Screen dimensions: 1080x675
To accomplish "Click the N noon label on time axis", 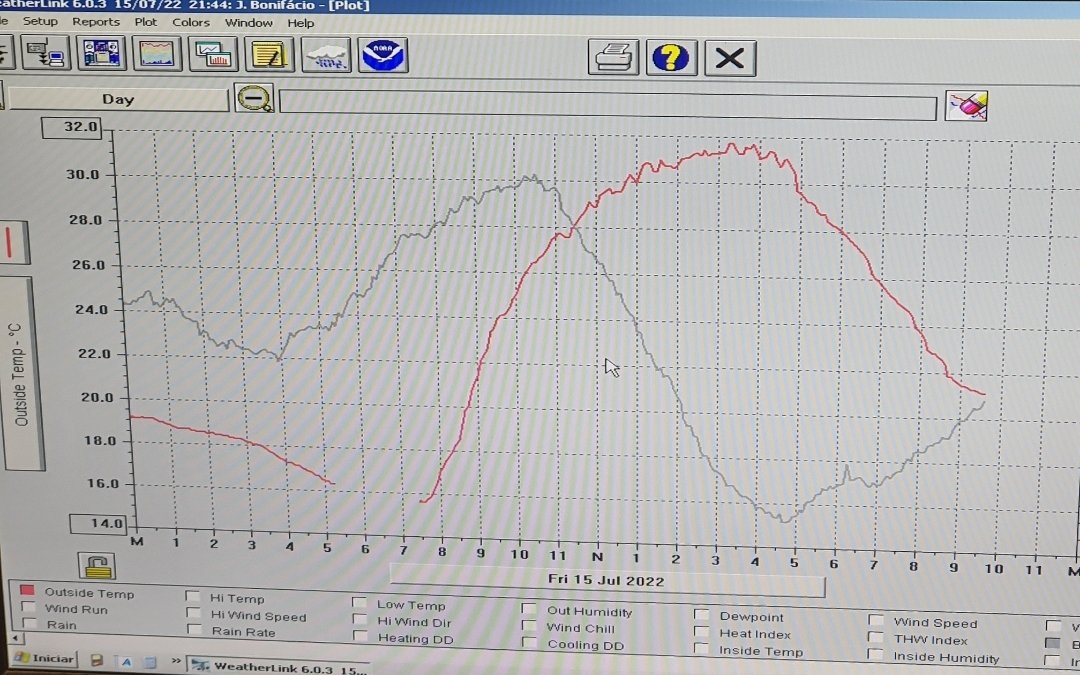I will 597,557.
